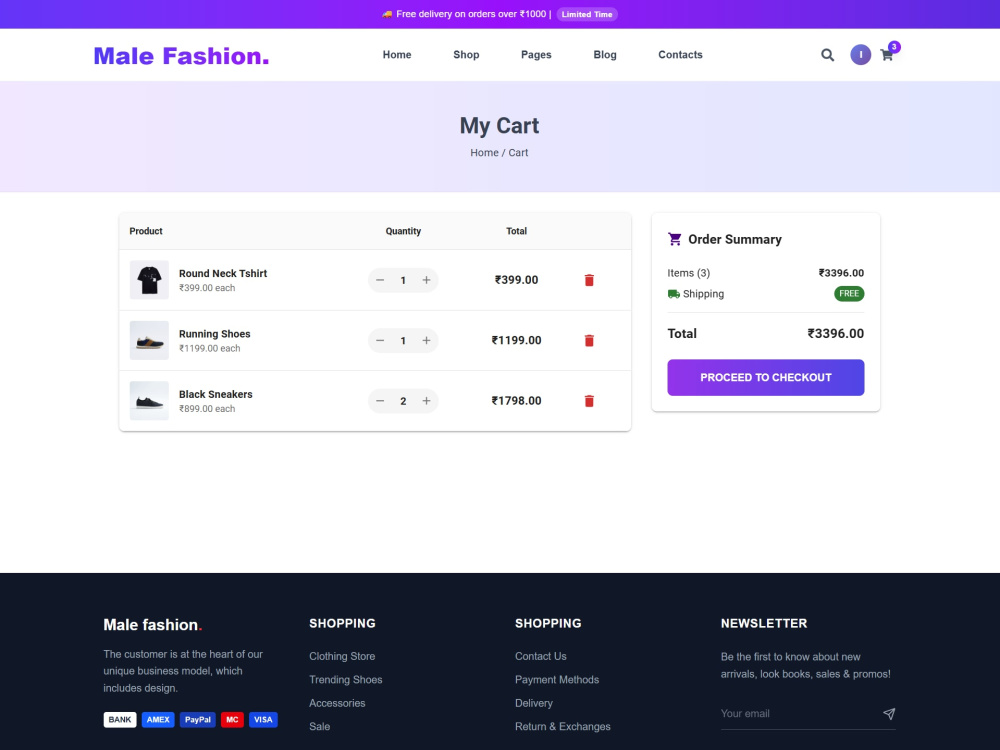Open Clothing Store footer link
This screenshot has height=750, width=1000.
tap(342, 656)
